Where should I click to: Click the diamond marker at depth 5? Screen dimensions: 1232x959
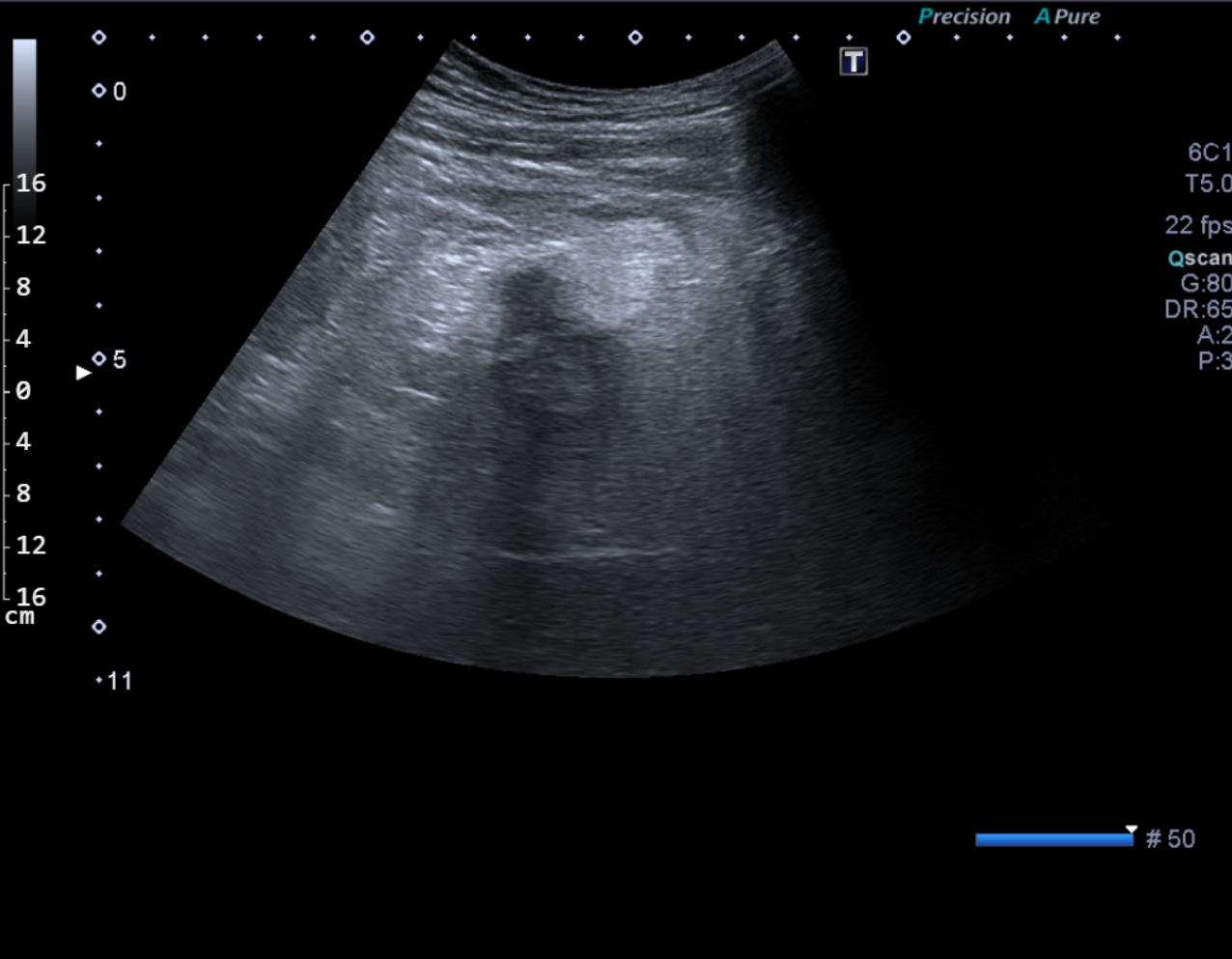click(x=98, y=359)
